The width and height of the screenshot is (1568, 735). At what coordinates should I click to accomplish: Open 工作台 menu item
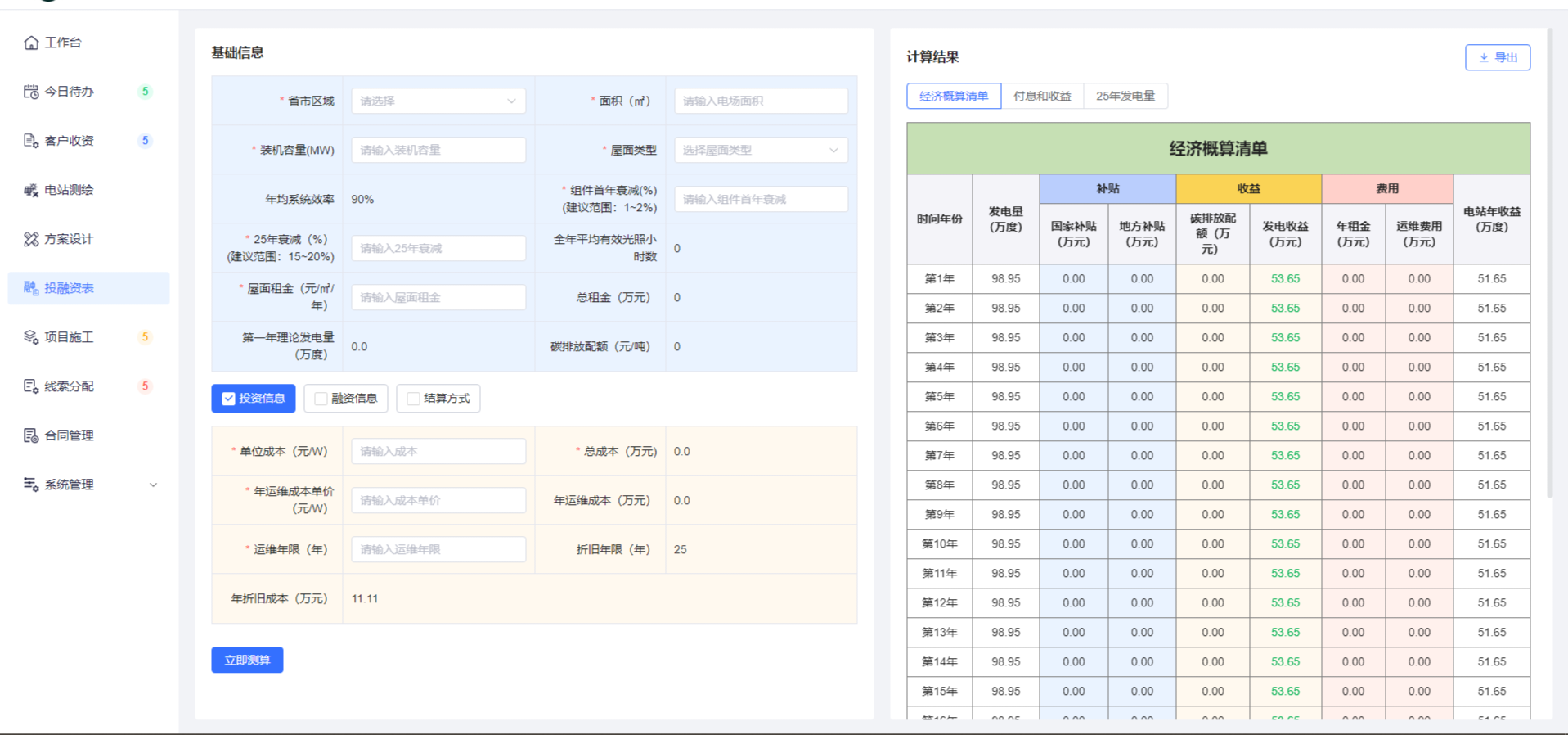tap(88, 43)
